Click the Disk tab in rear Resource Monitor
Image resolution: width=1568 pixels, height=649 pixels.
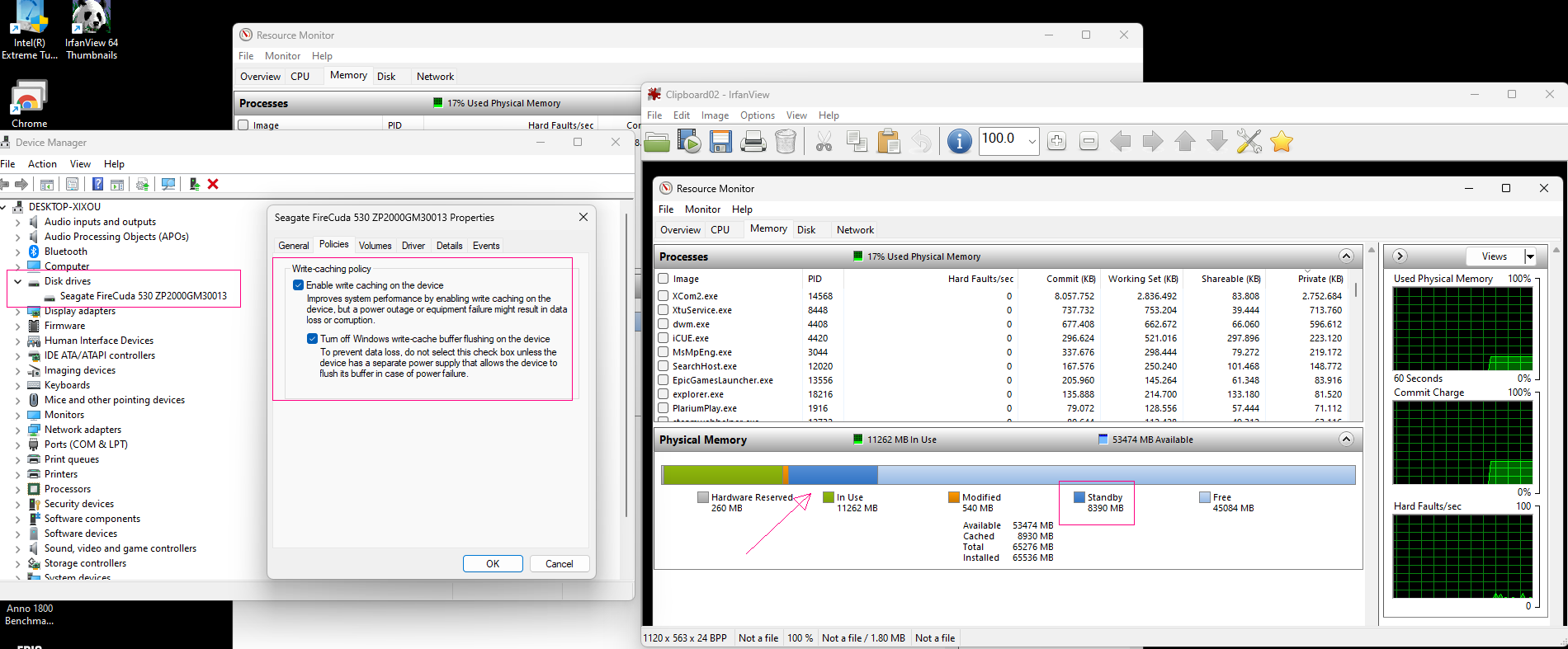tap(386, 77)
